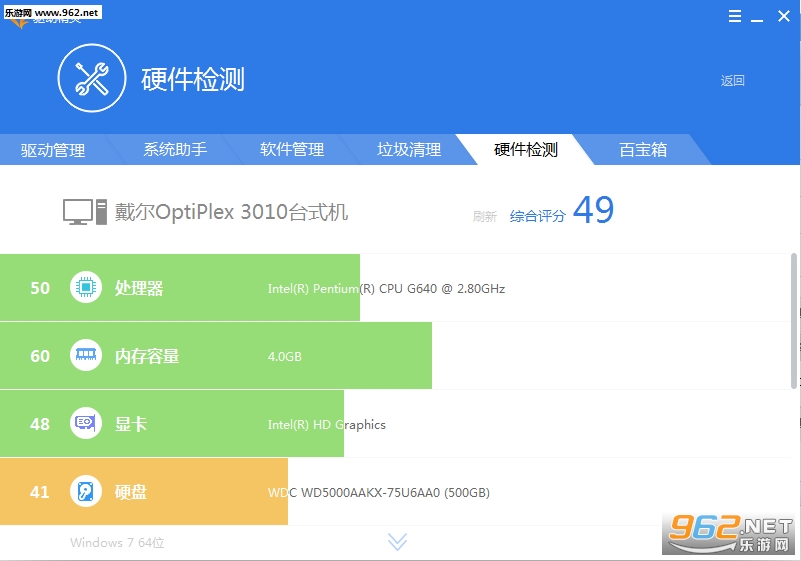This screenshot has width=801, height=561.
Task: Click 刷新 to refresh score
Action: [x=484, y=217]
